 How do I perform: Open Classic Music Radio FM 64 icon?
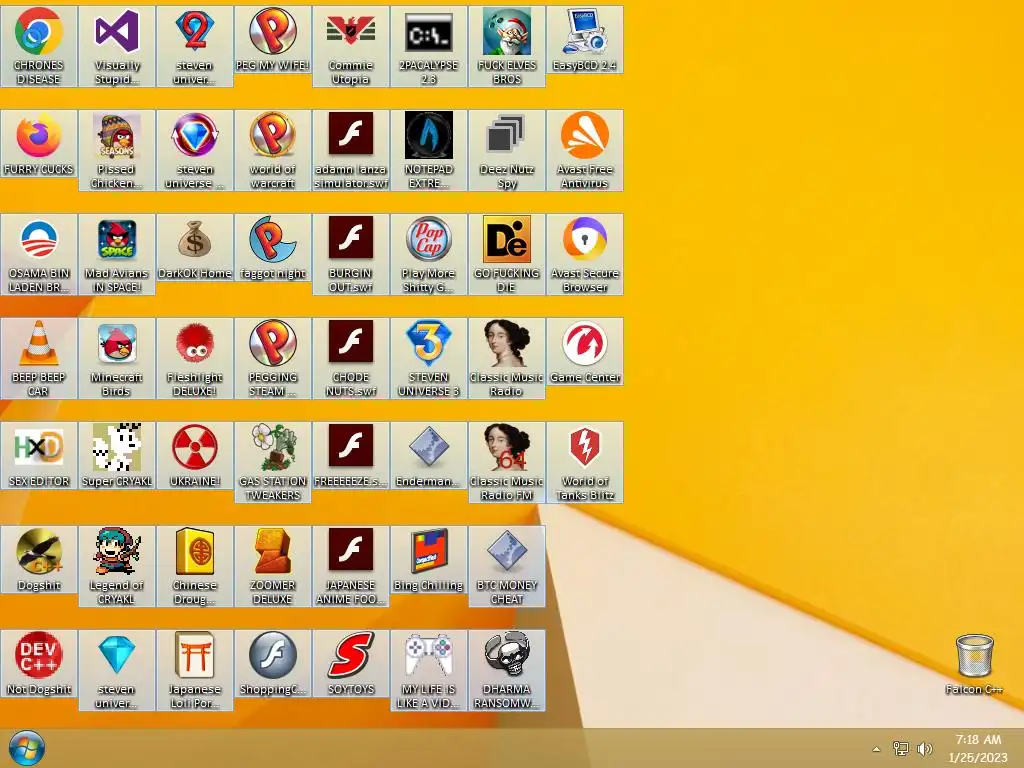tap(507, 462)
